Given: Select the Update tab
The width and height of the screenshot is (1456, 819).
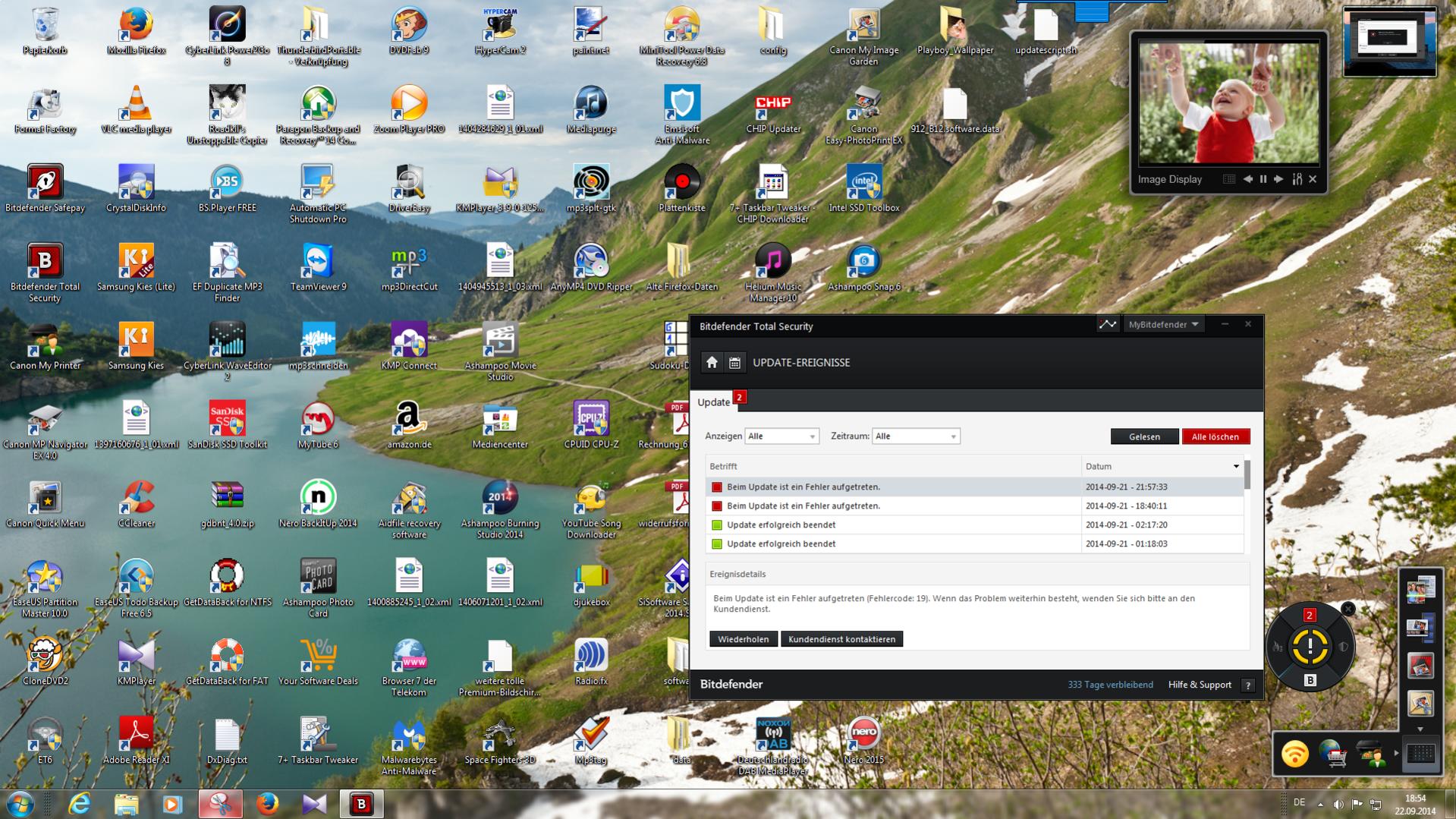Looking at the screenshot, I should click(x=713, y=402).
